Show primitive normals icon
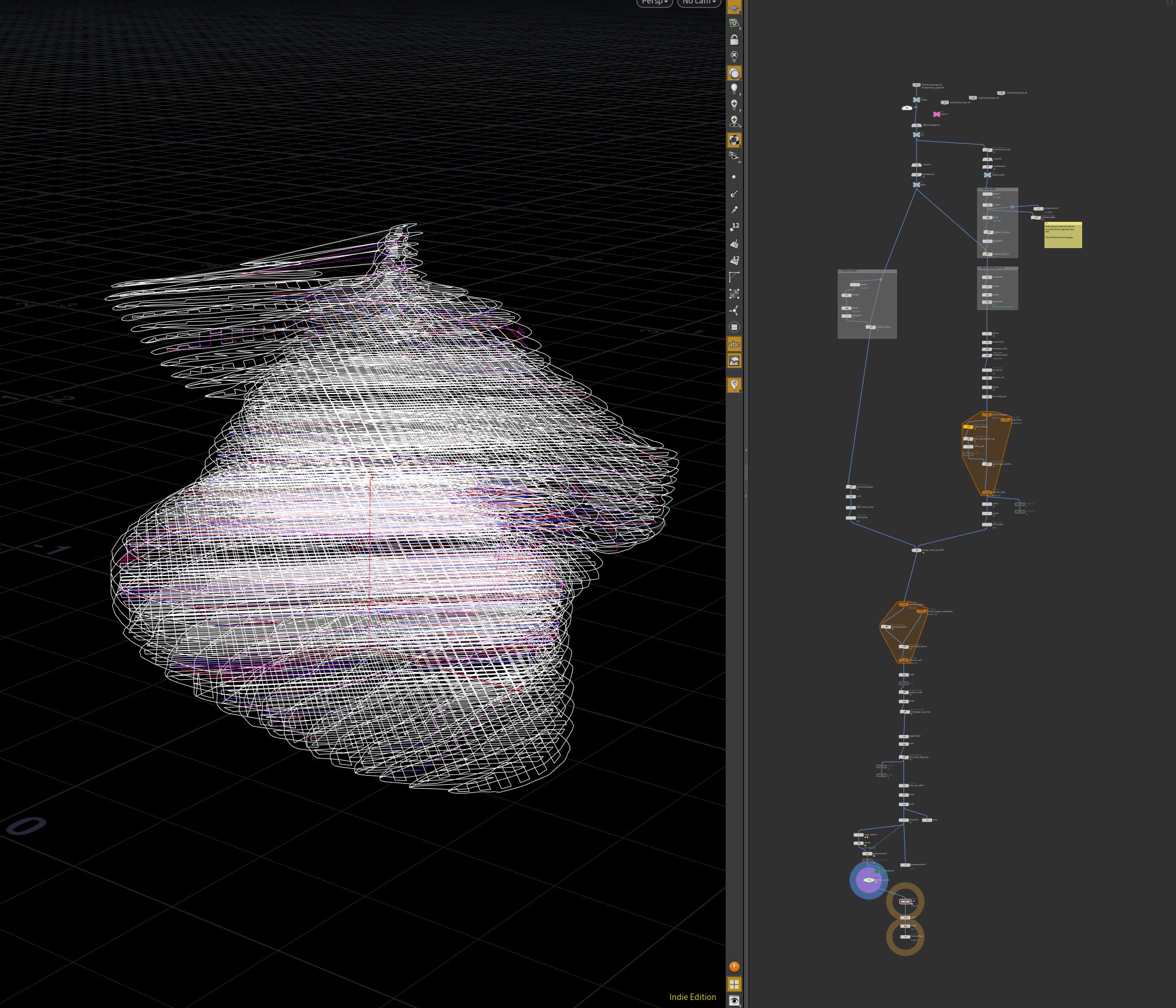This screenshot has height=1008, width=1176. [x=734, y=243]
